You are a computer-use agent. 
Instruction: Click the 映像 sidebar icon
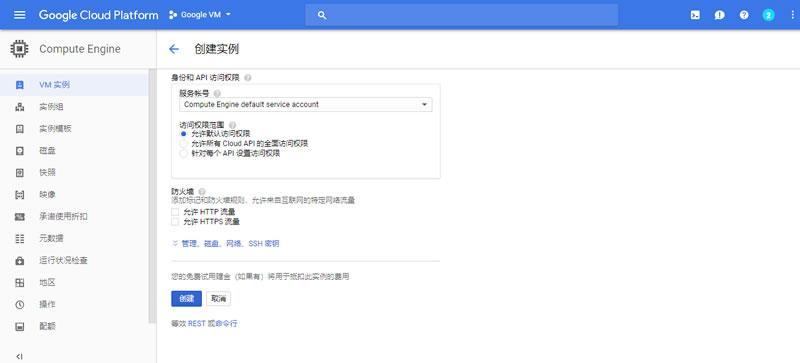point(19,195)
